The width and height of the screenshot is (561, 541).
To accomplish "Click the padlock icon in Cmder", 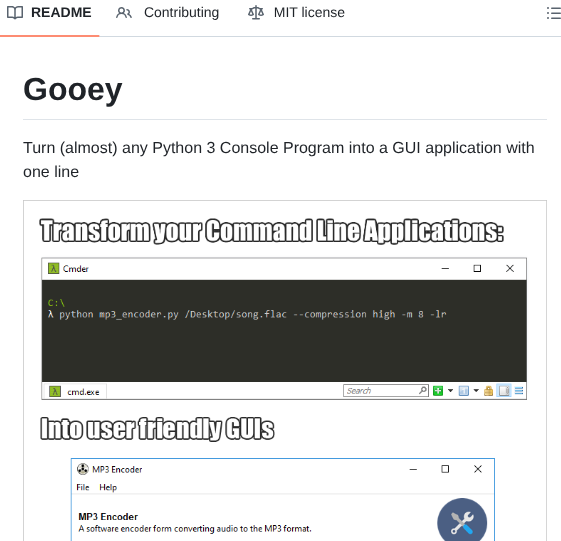I will tap(488, 391).
